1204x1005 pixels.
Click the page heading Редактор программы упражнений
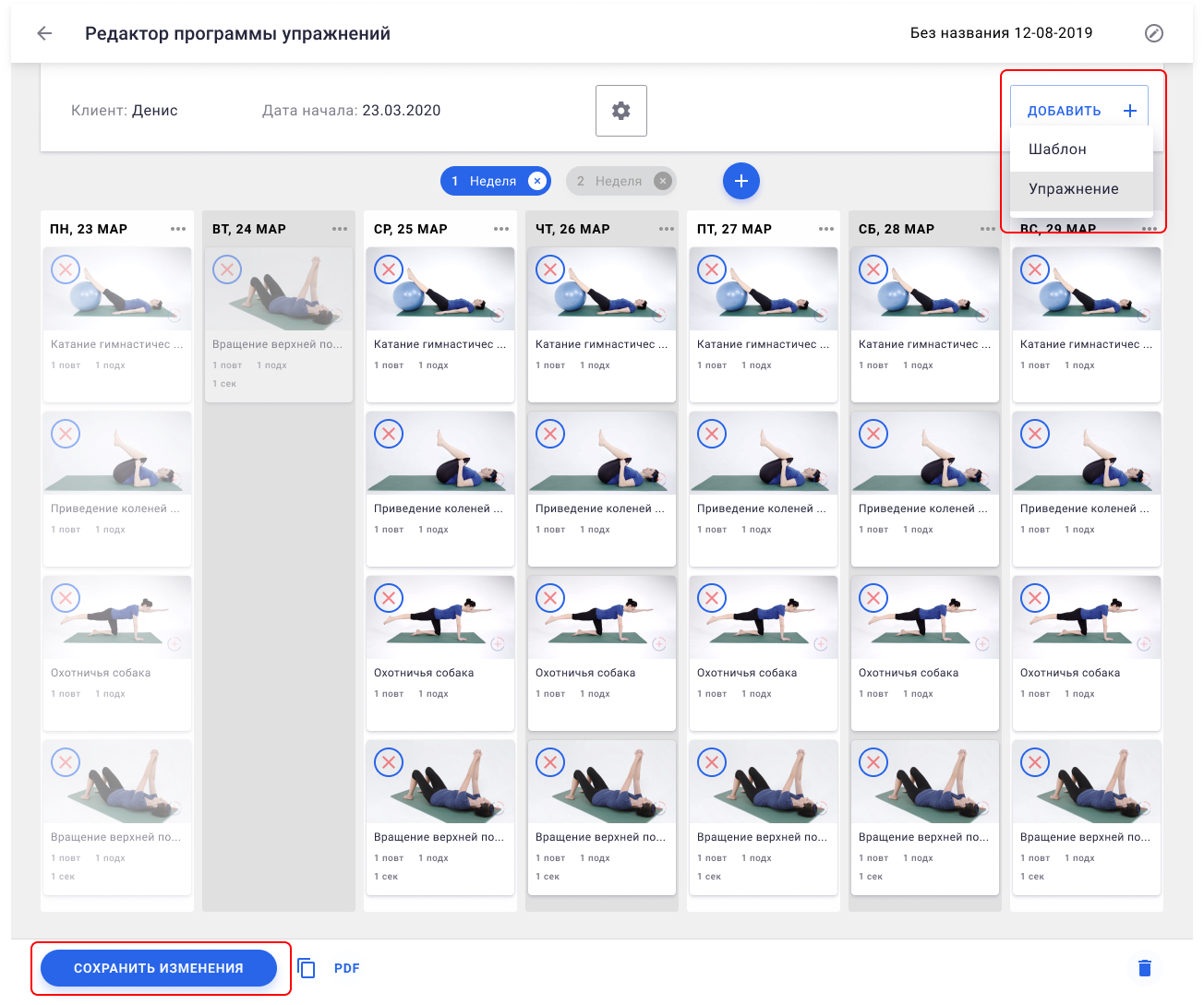click(237, 33)
